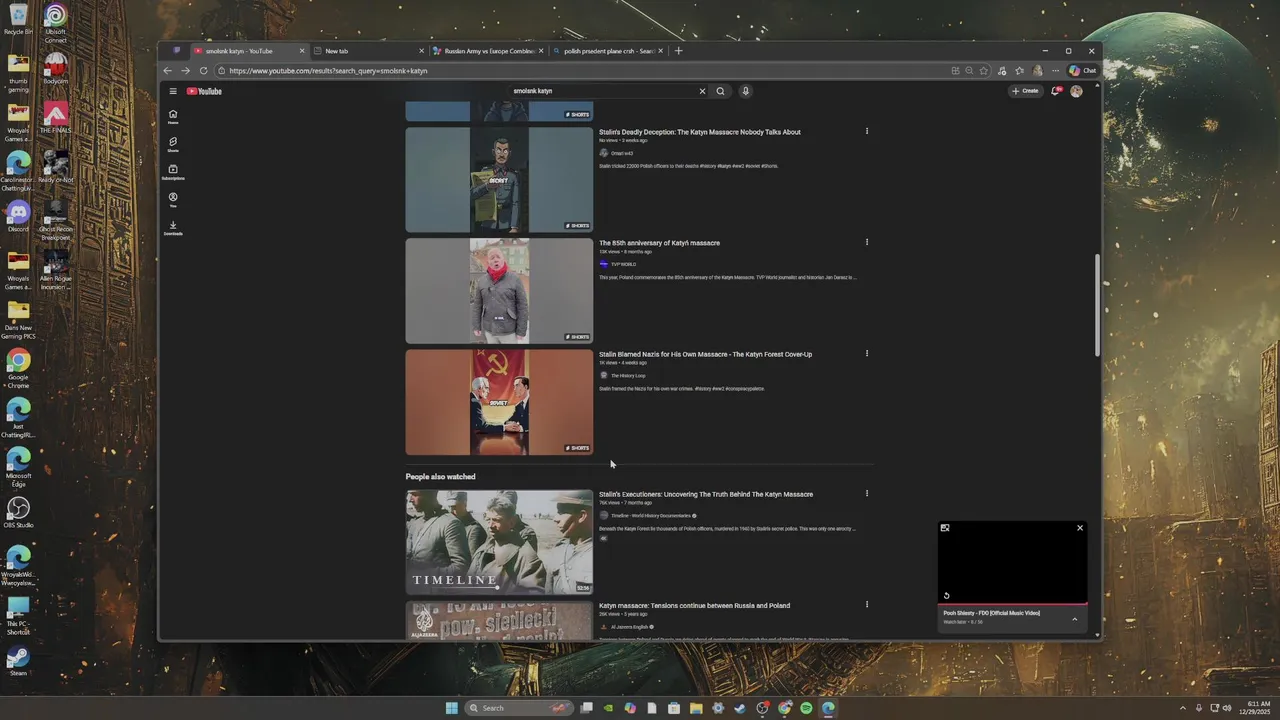The image size is (1280, 720).
Task: Open options for 'Stalin's Deadly Deception' video
Action: pyautogui.click(x=866, y=131)
